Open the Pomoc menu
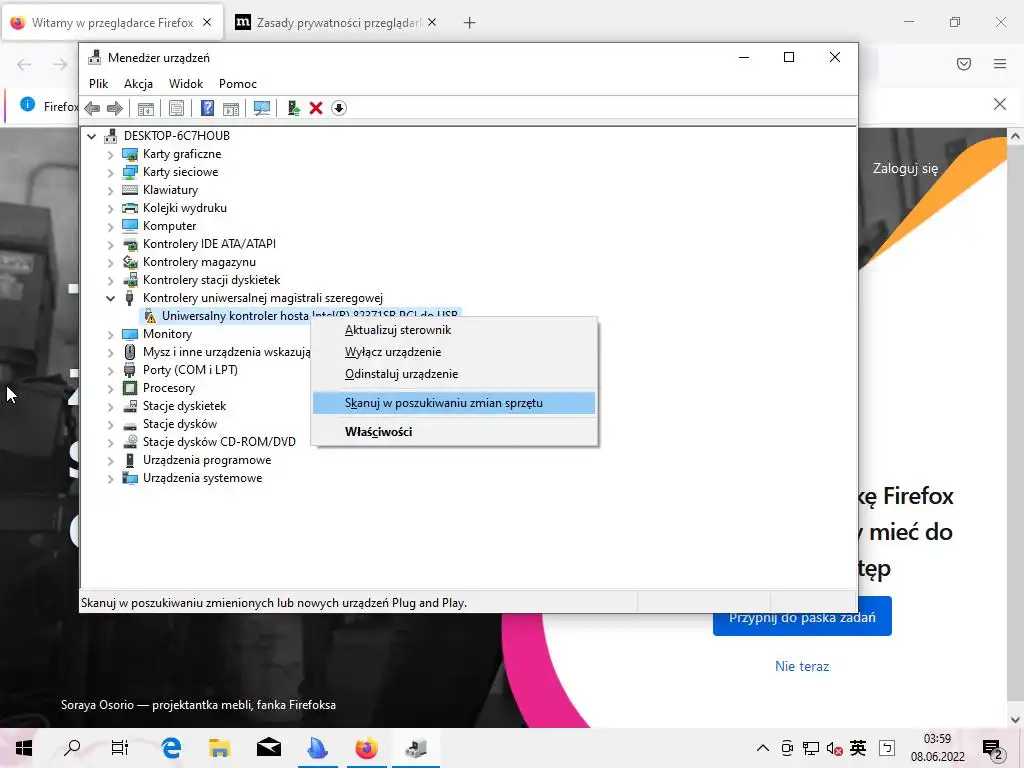The height and width of the screenshot is (768, 1024). pyautogui.click(x=238, y=84)
